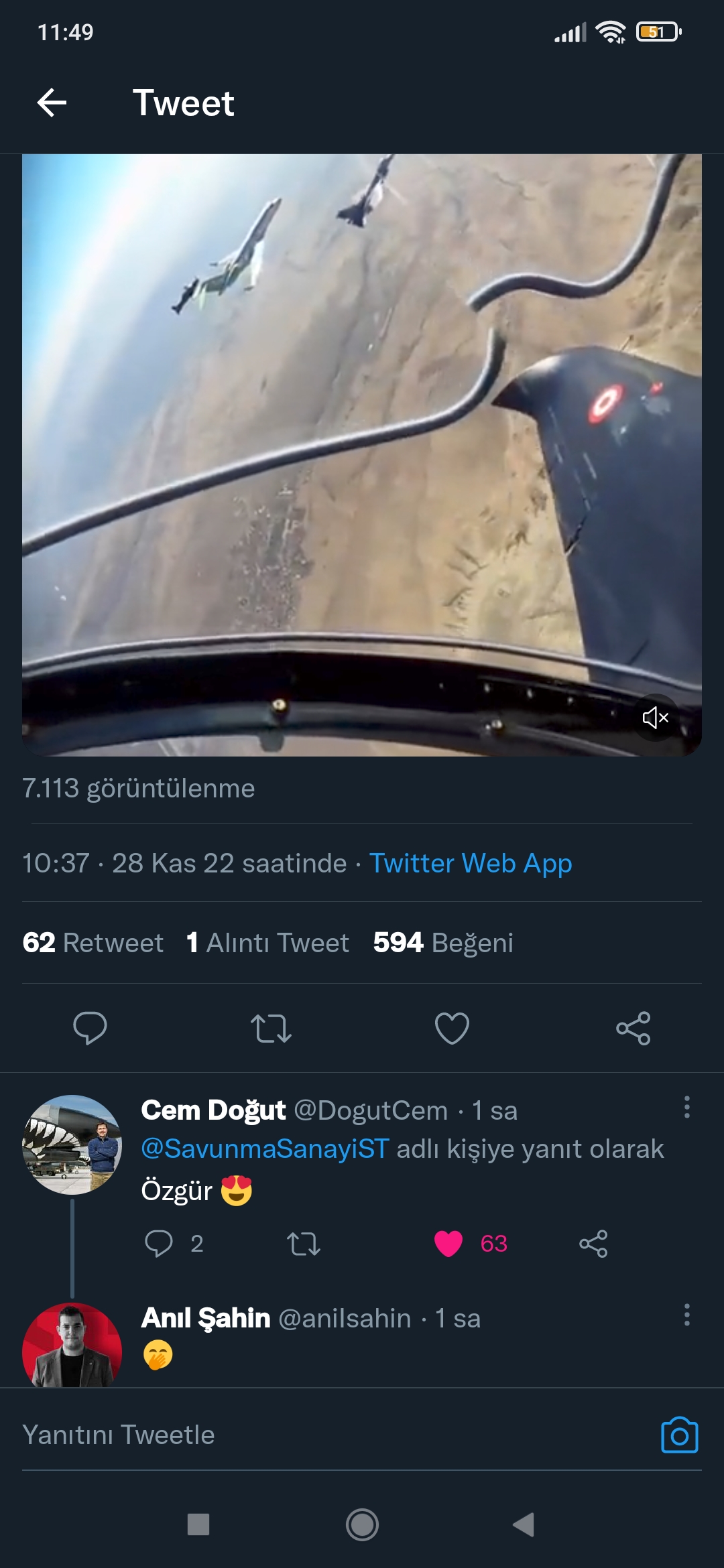View the 62 Retweet list
Viewport: 724px width, 1568px height.
click(x=93, y=943)
